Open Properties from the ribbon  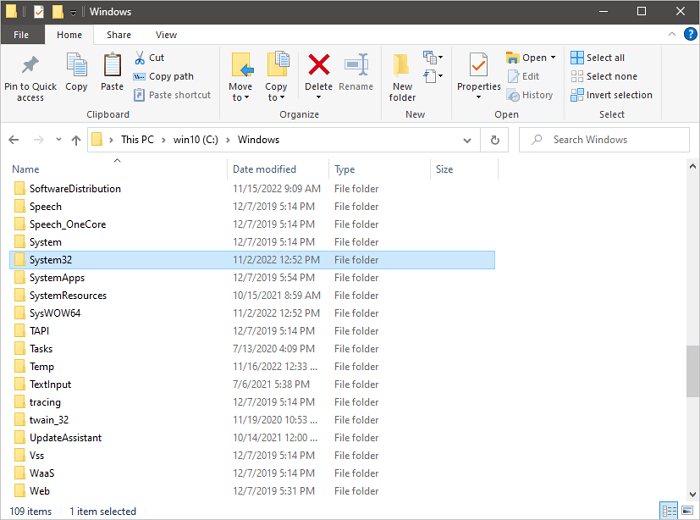[x=478, y=66]
